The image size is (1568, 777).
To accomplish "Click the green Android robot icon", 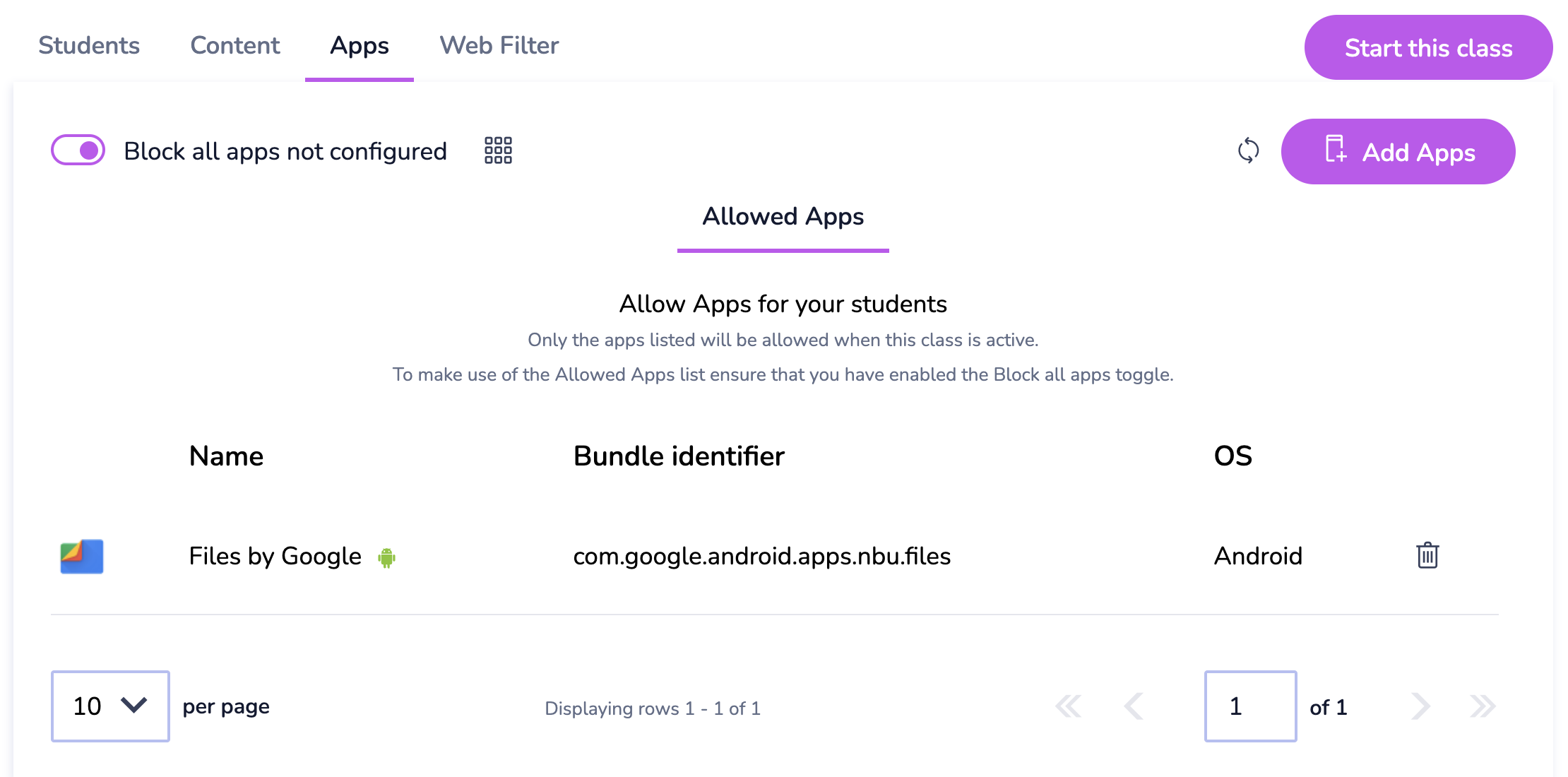I will pyautogui.click(x=386, y=557).
